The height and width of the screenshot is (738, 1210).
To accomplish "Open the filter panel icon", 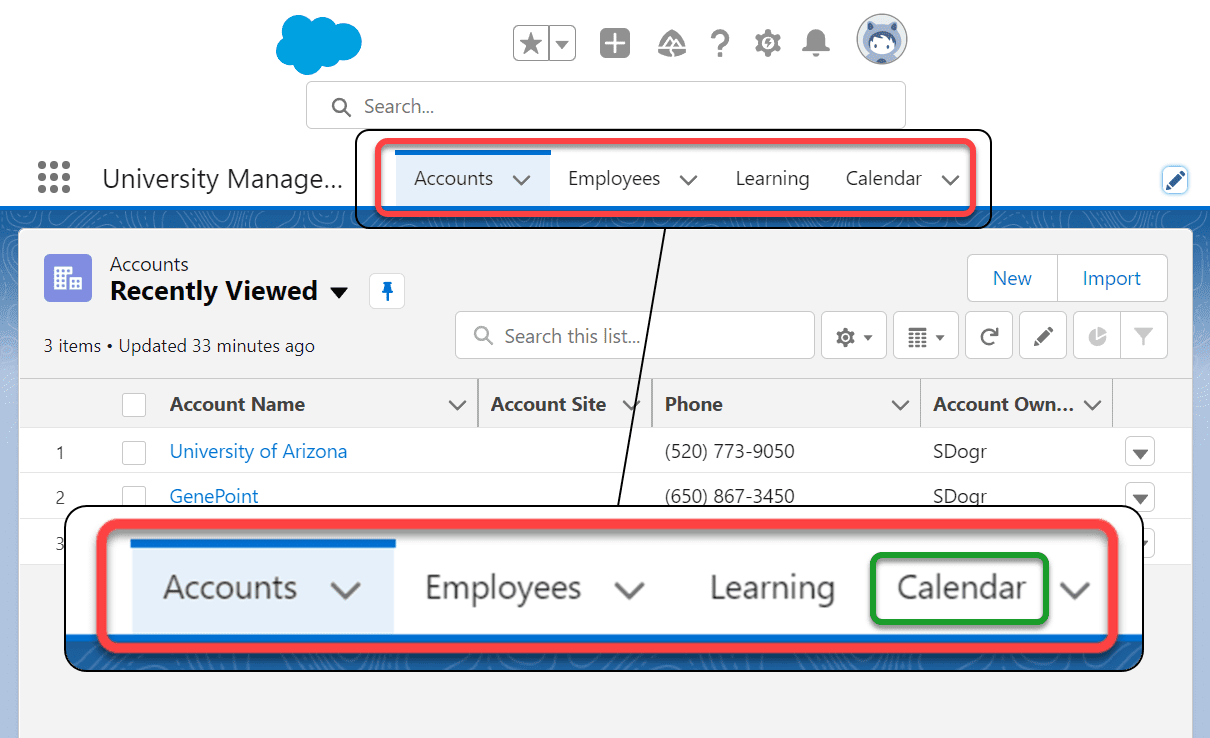I will [x=1144, y=335].
